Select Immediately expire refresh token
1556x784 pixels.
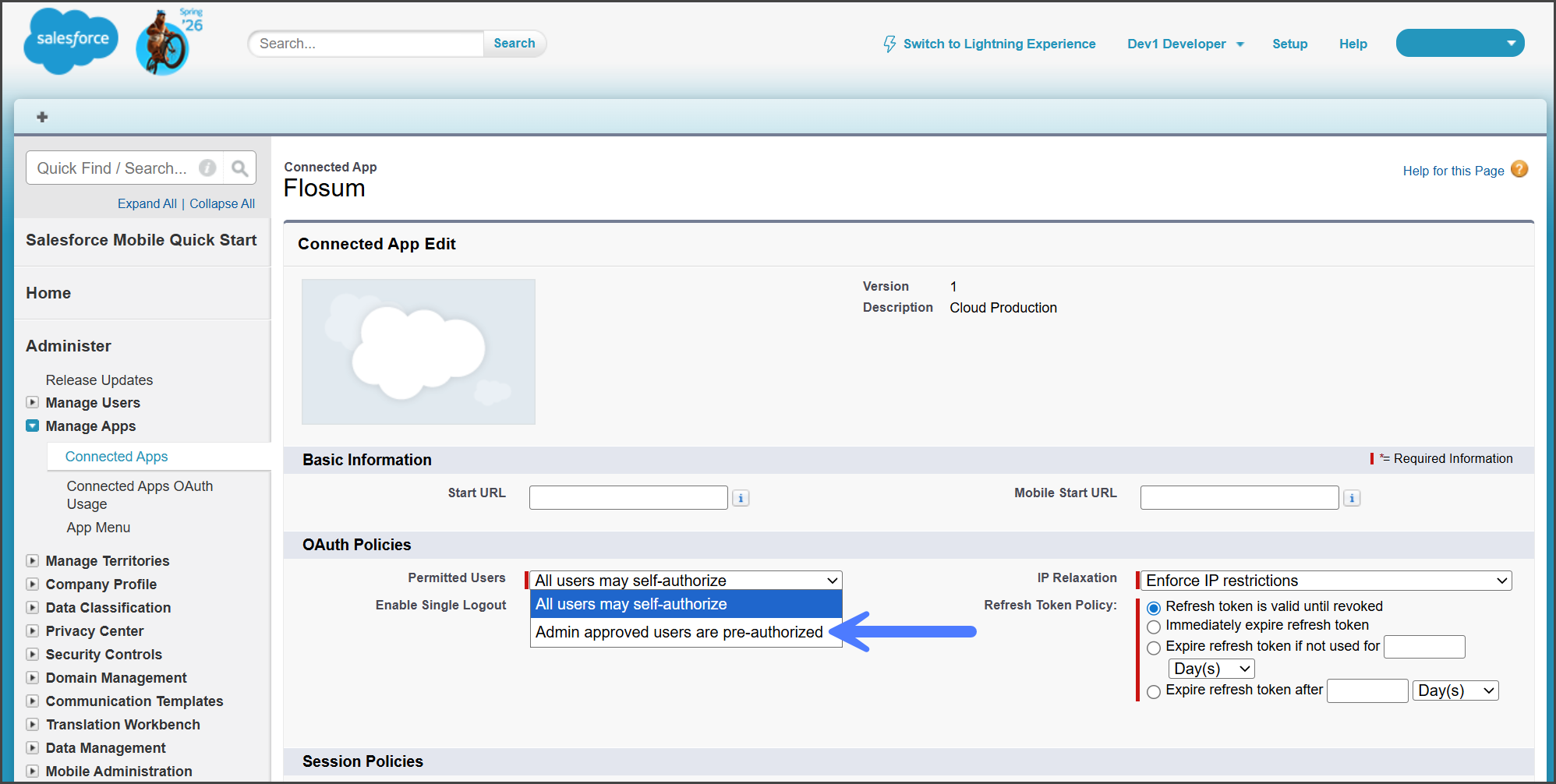1154,627
